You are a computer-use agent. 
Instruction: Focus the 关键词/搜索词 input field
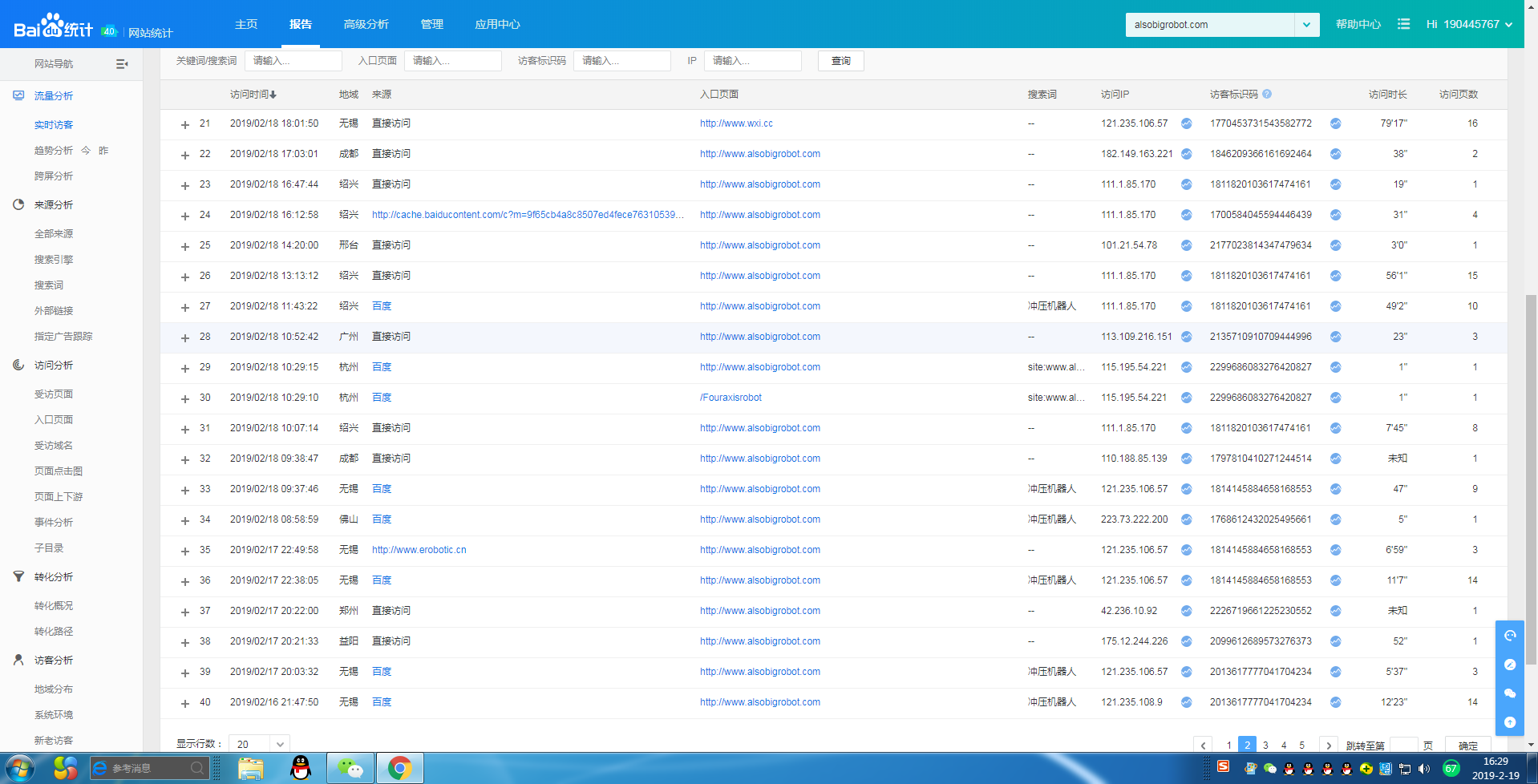click(x=293, y=61)
